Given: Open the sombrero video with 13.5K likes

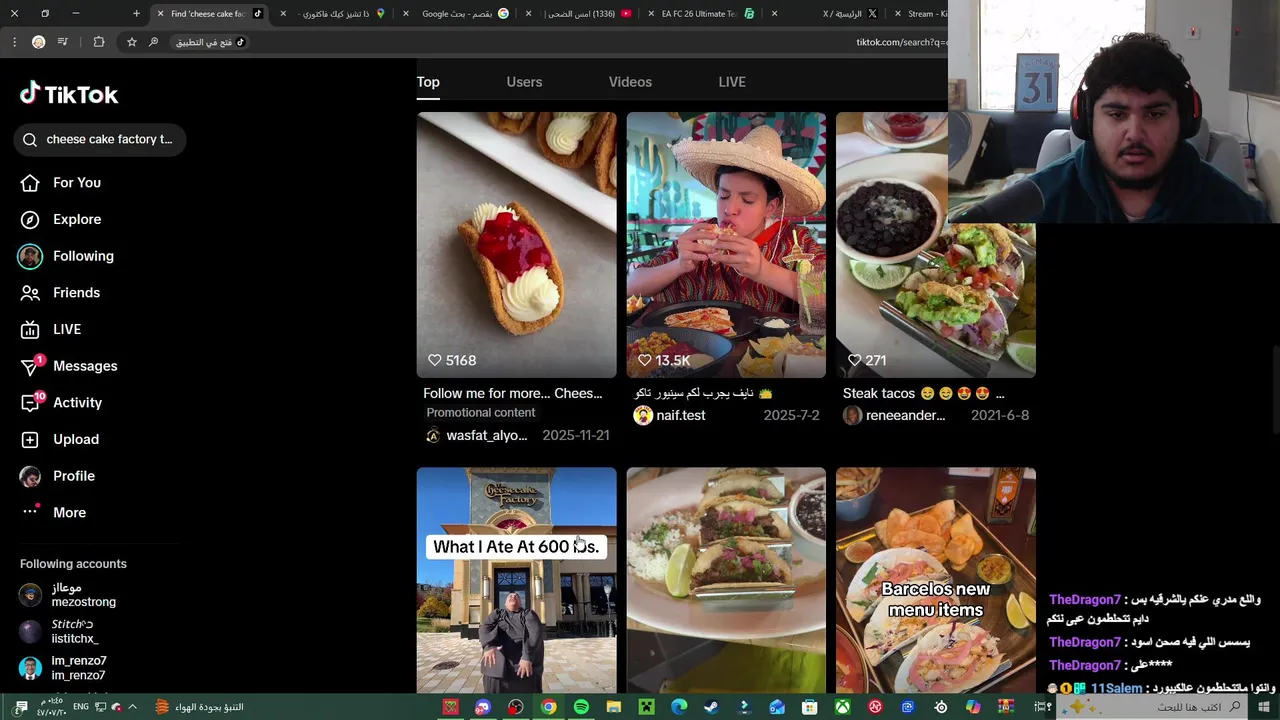Looking at the screenshot, I should [x=726, y=245].
